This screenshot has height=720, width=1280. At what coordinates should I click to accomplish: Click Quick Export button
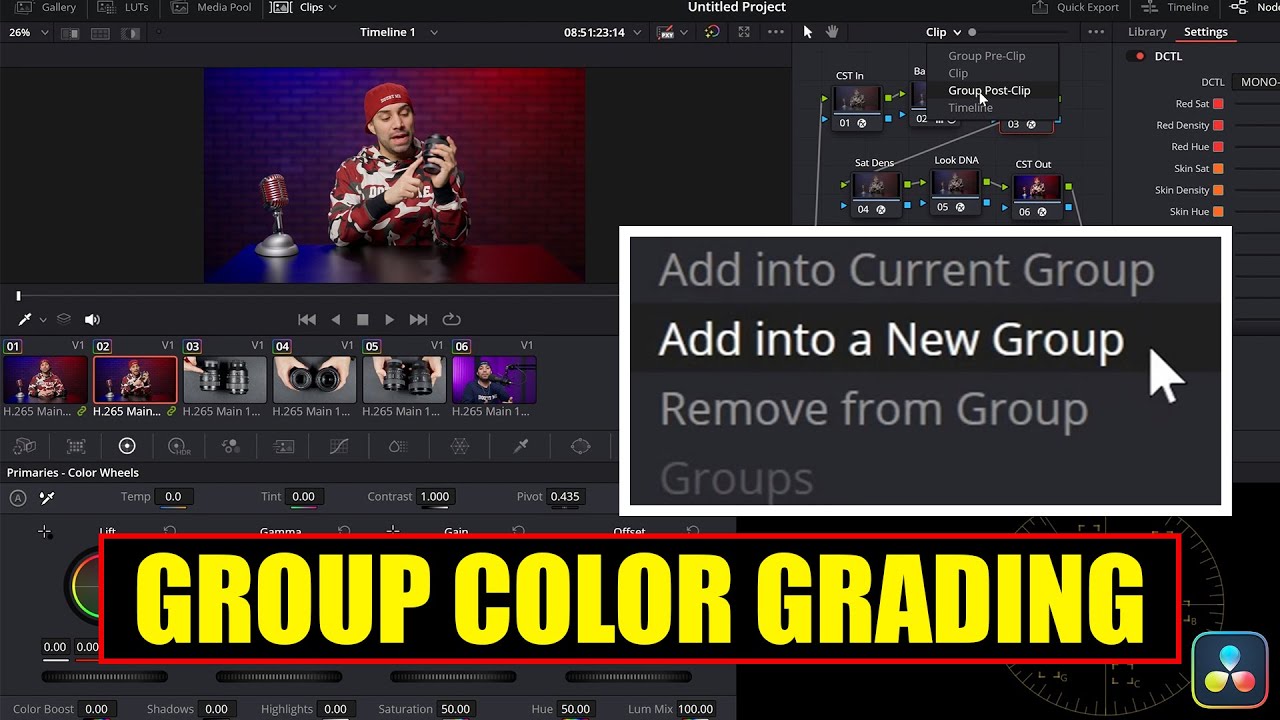point(1076,7)
